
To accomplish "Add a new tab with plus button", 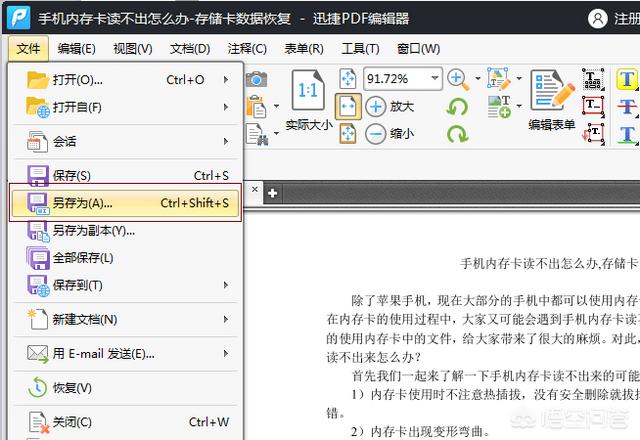I will point(273,193).
